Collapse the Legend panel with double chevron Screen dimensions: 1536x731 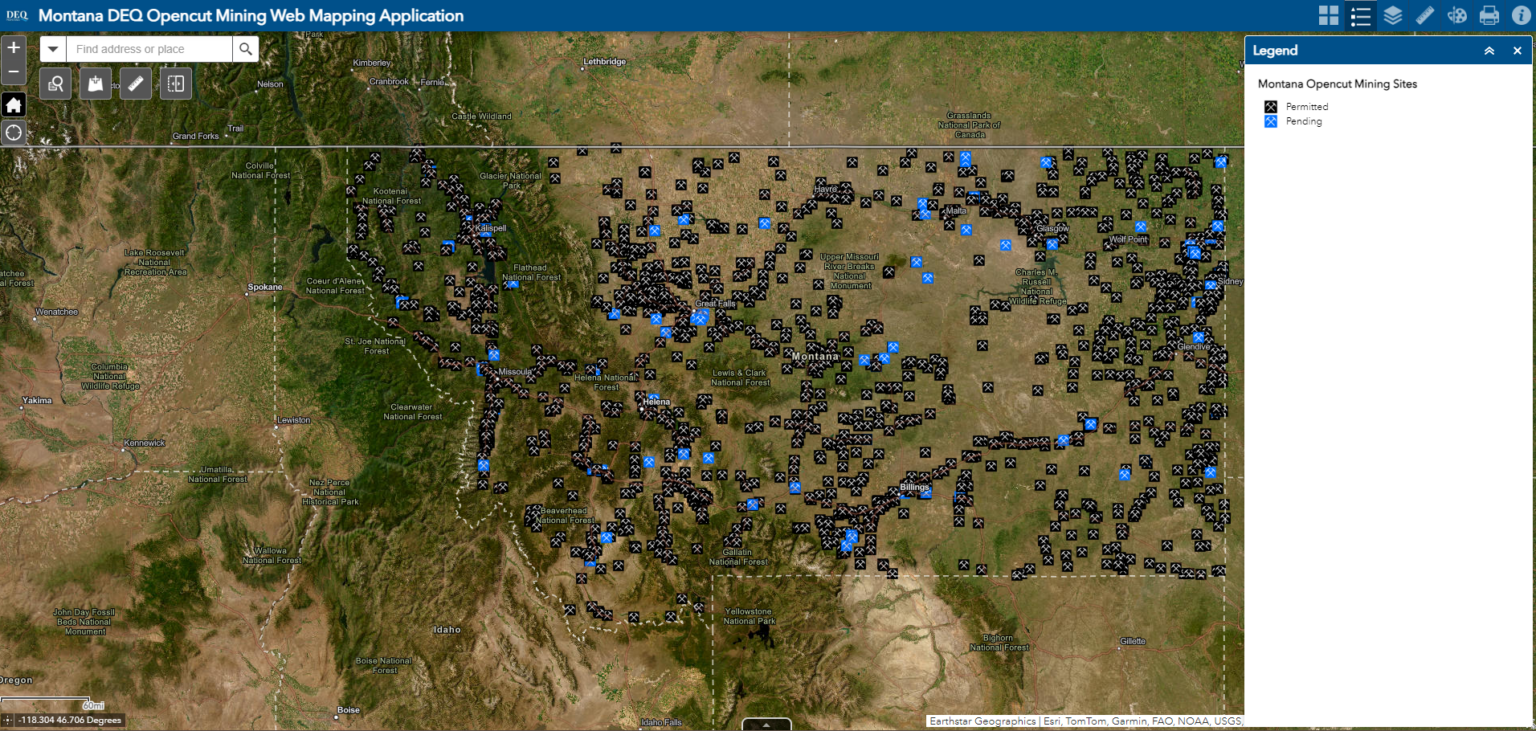point(1489,50)
